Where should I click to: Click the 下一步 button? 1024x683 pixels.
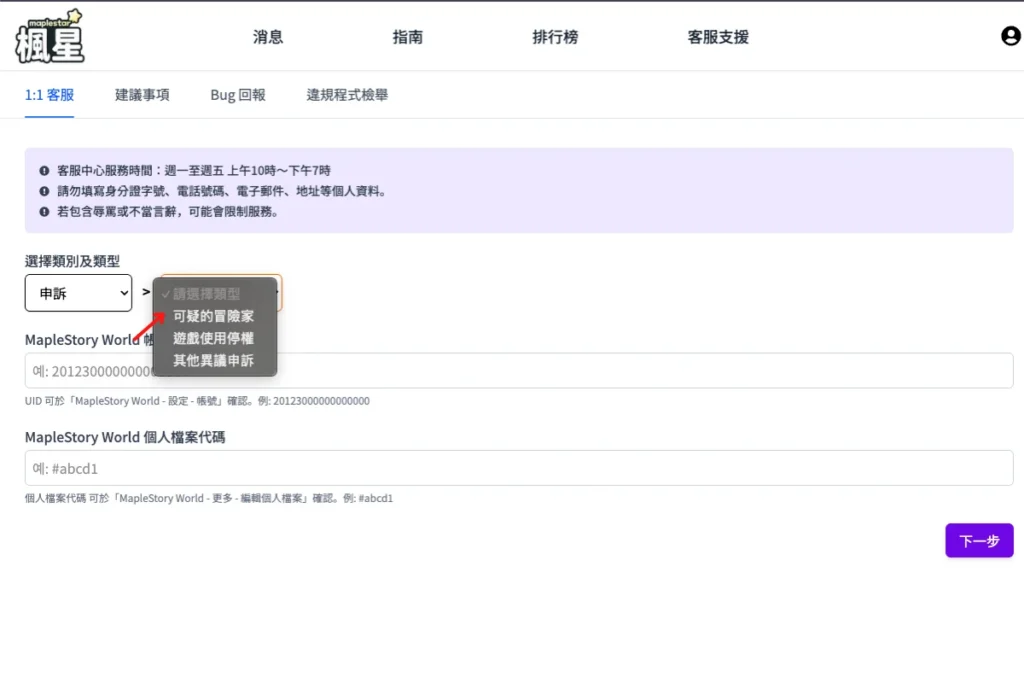(979, 541)
